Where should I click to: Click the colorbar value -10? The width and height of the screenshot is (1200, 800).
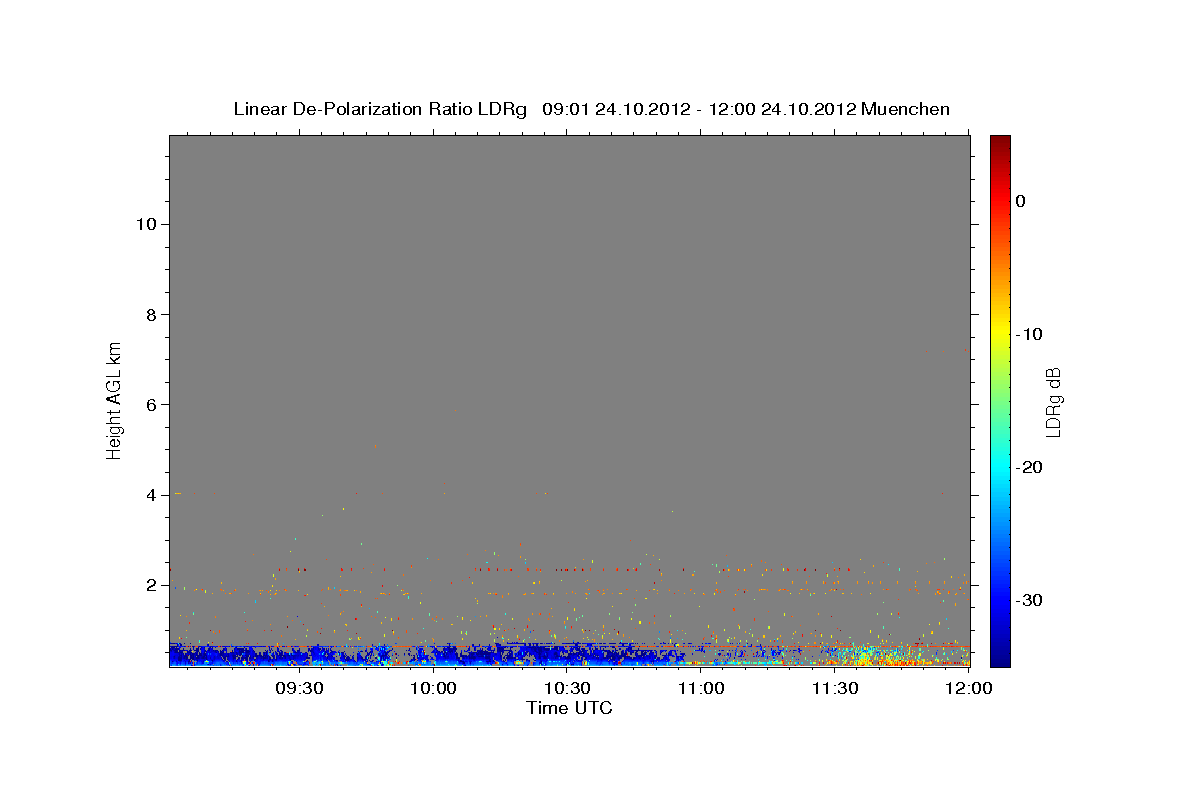click(1030, 334)
